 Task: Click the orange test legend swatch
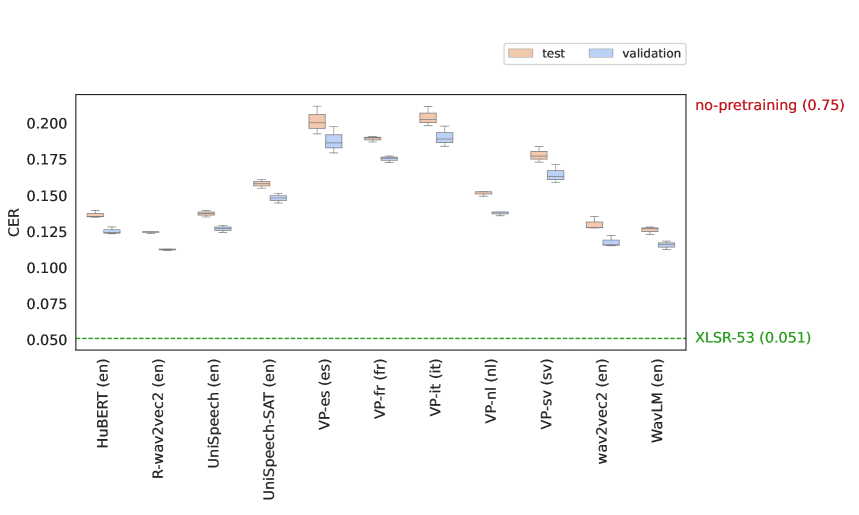coord(520,53)
